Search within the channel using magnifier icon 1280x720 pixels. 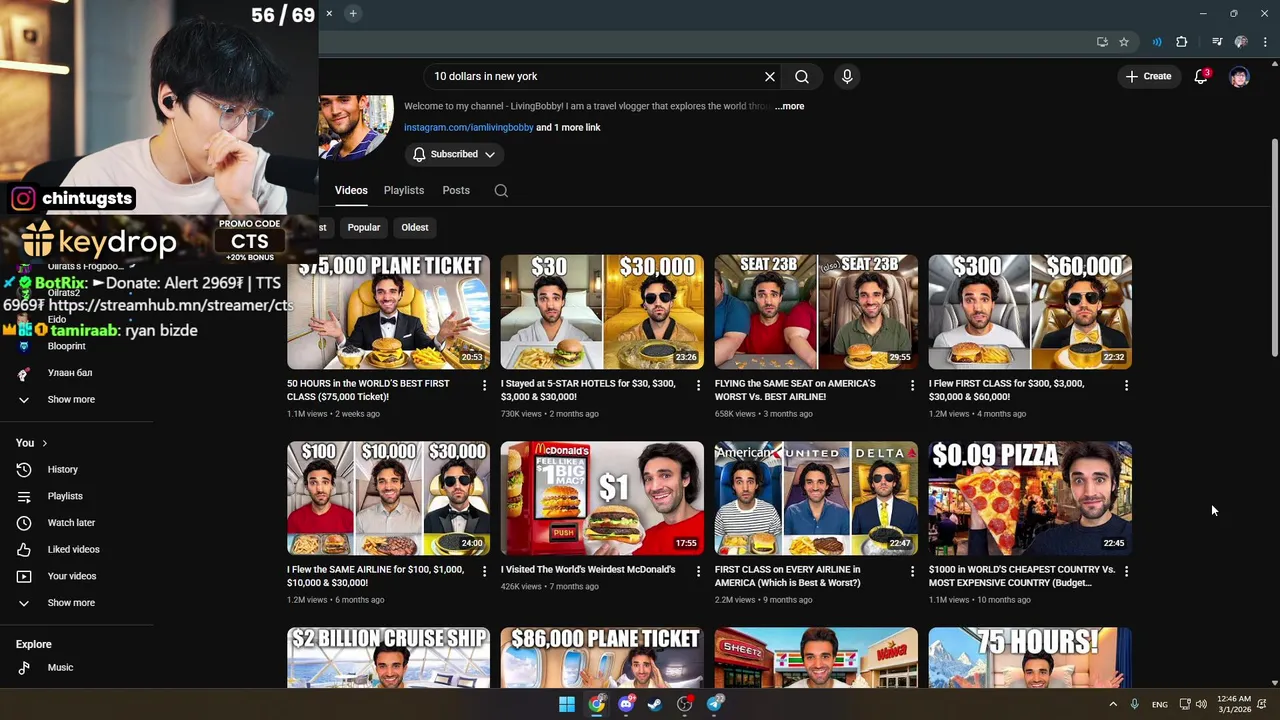501,191
